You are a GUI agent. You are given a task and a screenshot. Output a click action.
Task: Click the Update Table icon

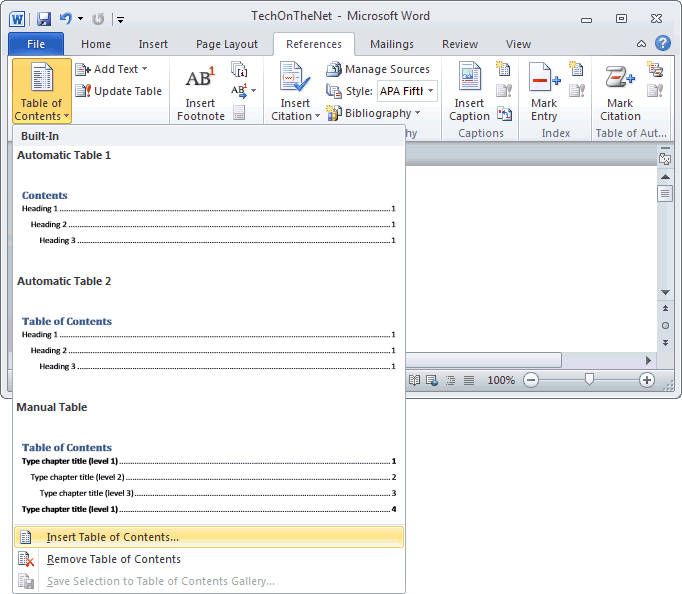(83, 91)
